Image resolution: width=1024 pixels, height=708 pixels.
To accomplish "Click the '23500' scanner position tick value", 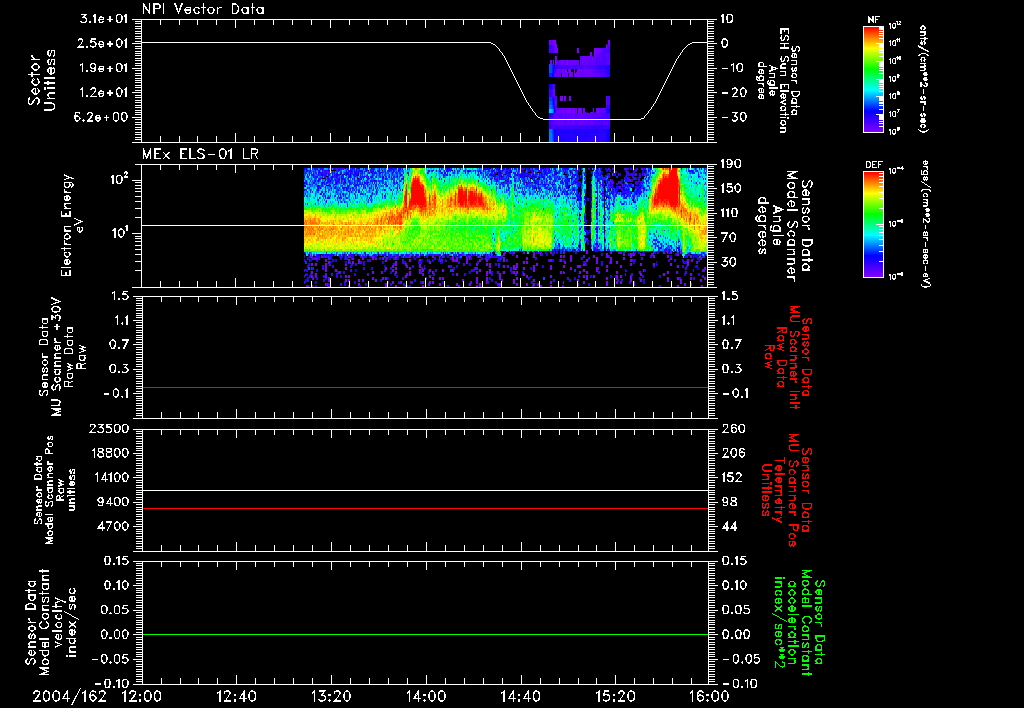I will (108, 428).
